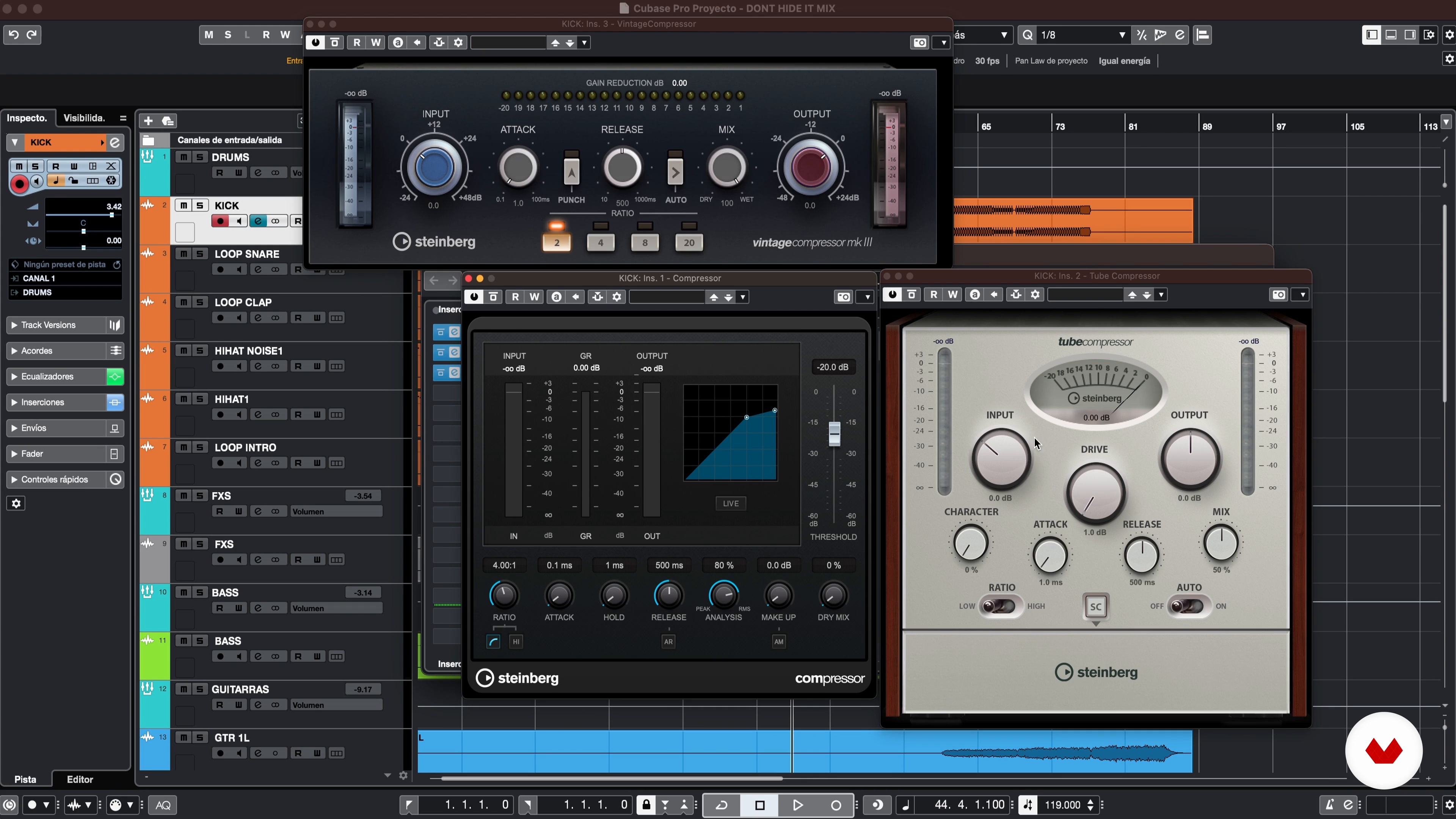This screenshot has height=819, width=1456.
Task: Click the AQ button in bottom bar
Action: pyautogui.click(x=163, y=805)
